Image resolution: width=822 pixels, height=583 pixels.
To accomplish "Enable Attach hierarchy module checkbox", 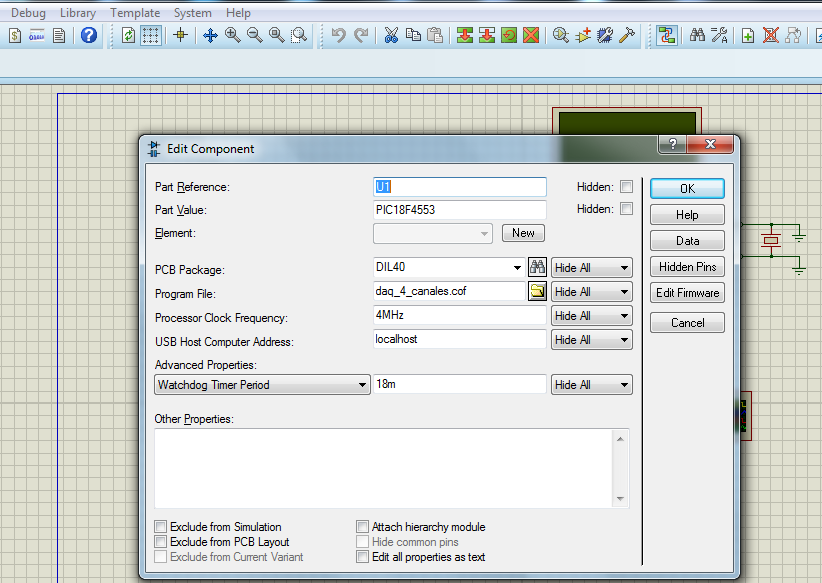I will 362,526.
